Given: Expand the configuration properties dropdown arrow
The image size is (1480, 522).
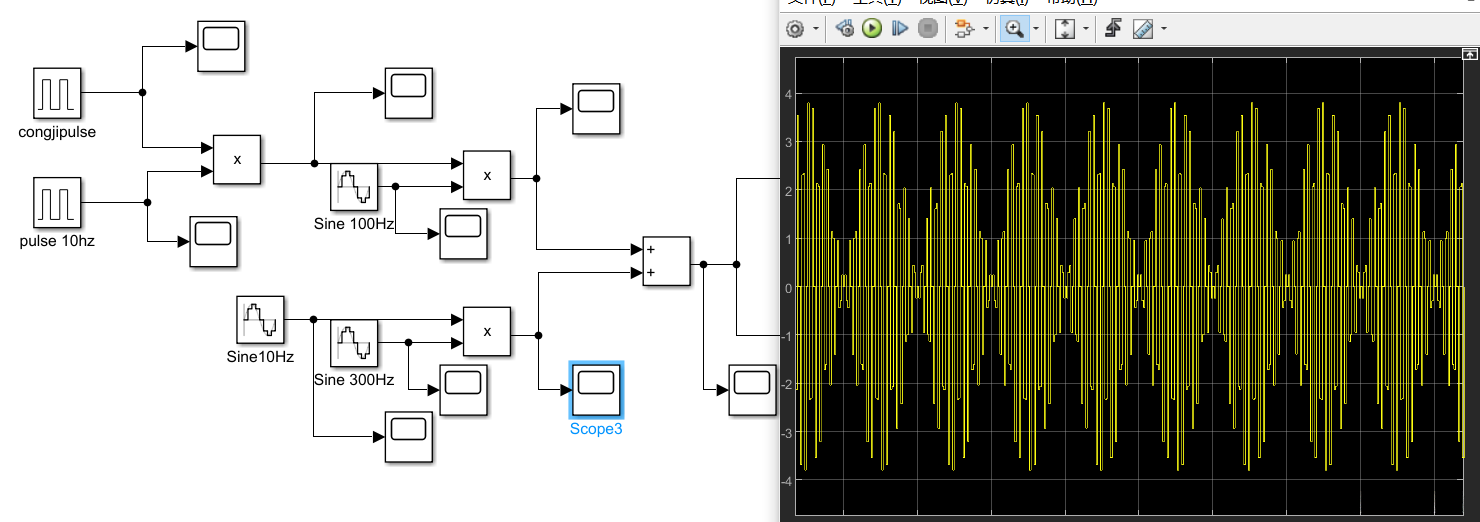Looking at the screenshot, I should (x=816, y=29).
